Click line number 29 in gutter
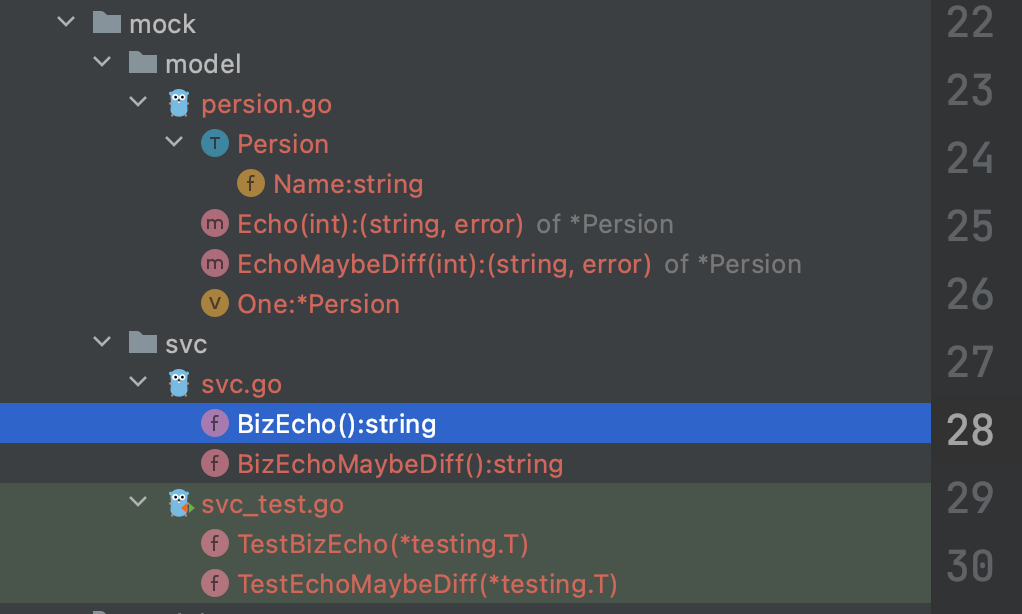The height and width of the screenshot is (614, 1022). [970, 497]
